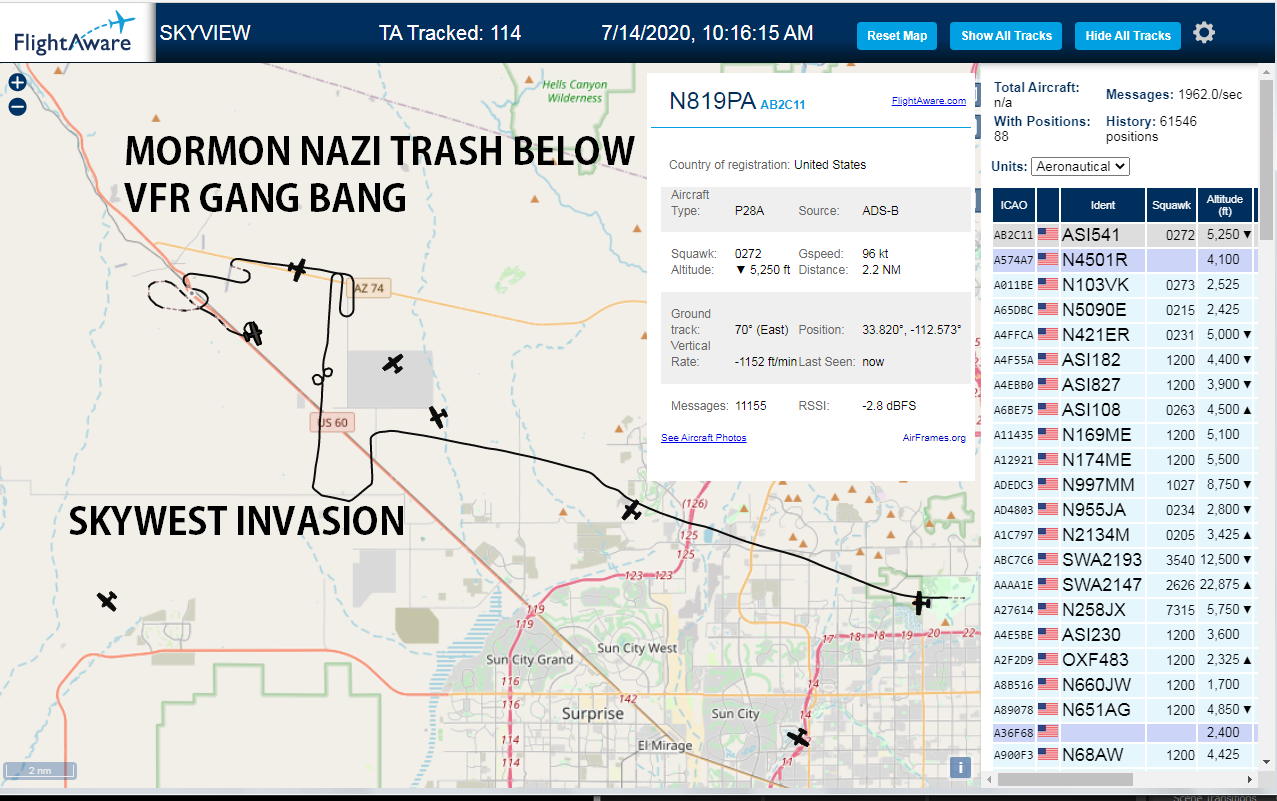Select the ASI541 row in the table
The width and height of the screenshot is (1277, 801).
tap(1123, 234)
